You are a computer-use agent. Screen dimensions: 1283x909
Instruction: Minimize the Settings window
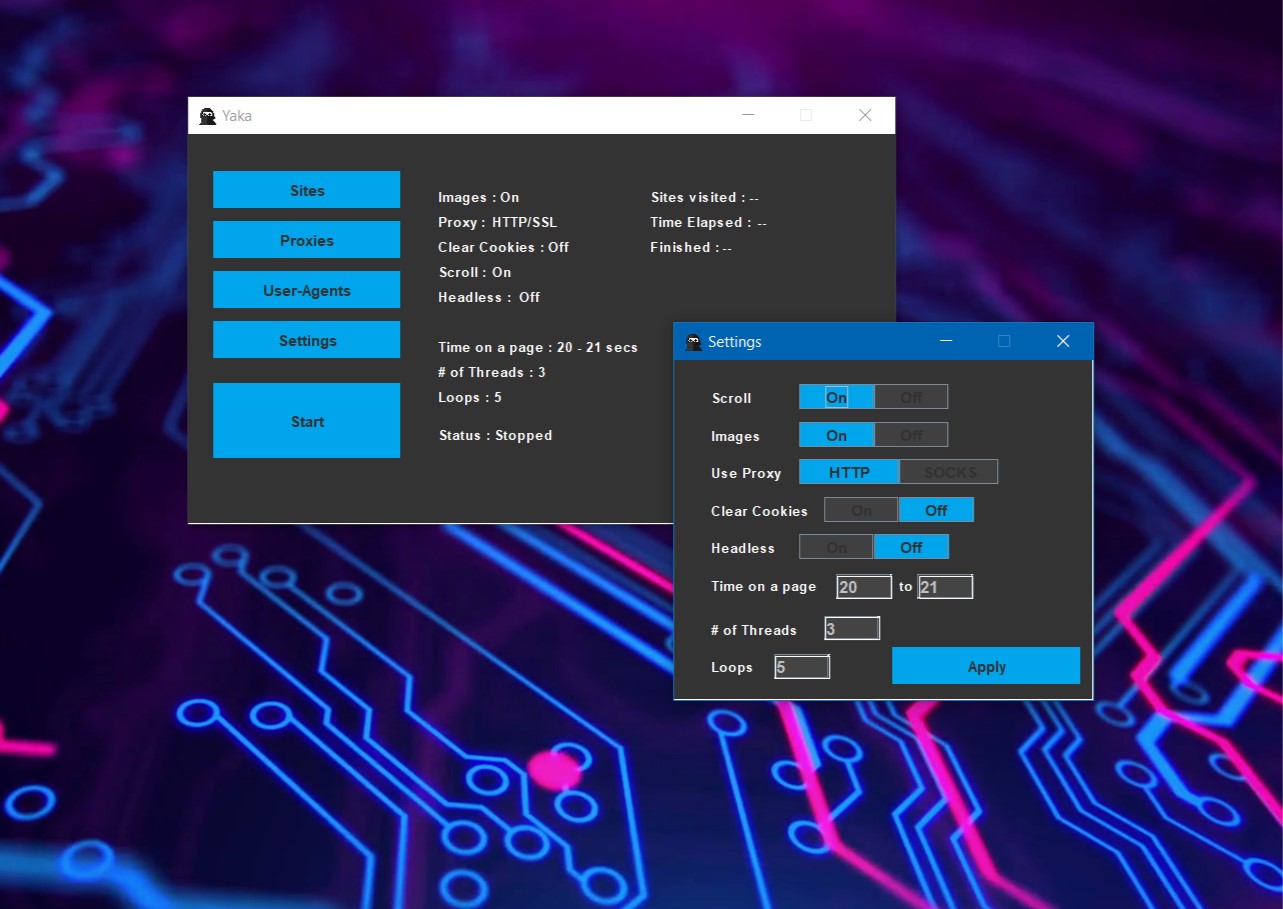coord(946,342)
